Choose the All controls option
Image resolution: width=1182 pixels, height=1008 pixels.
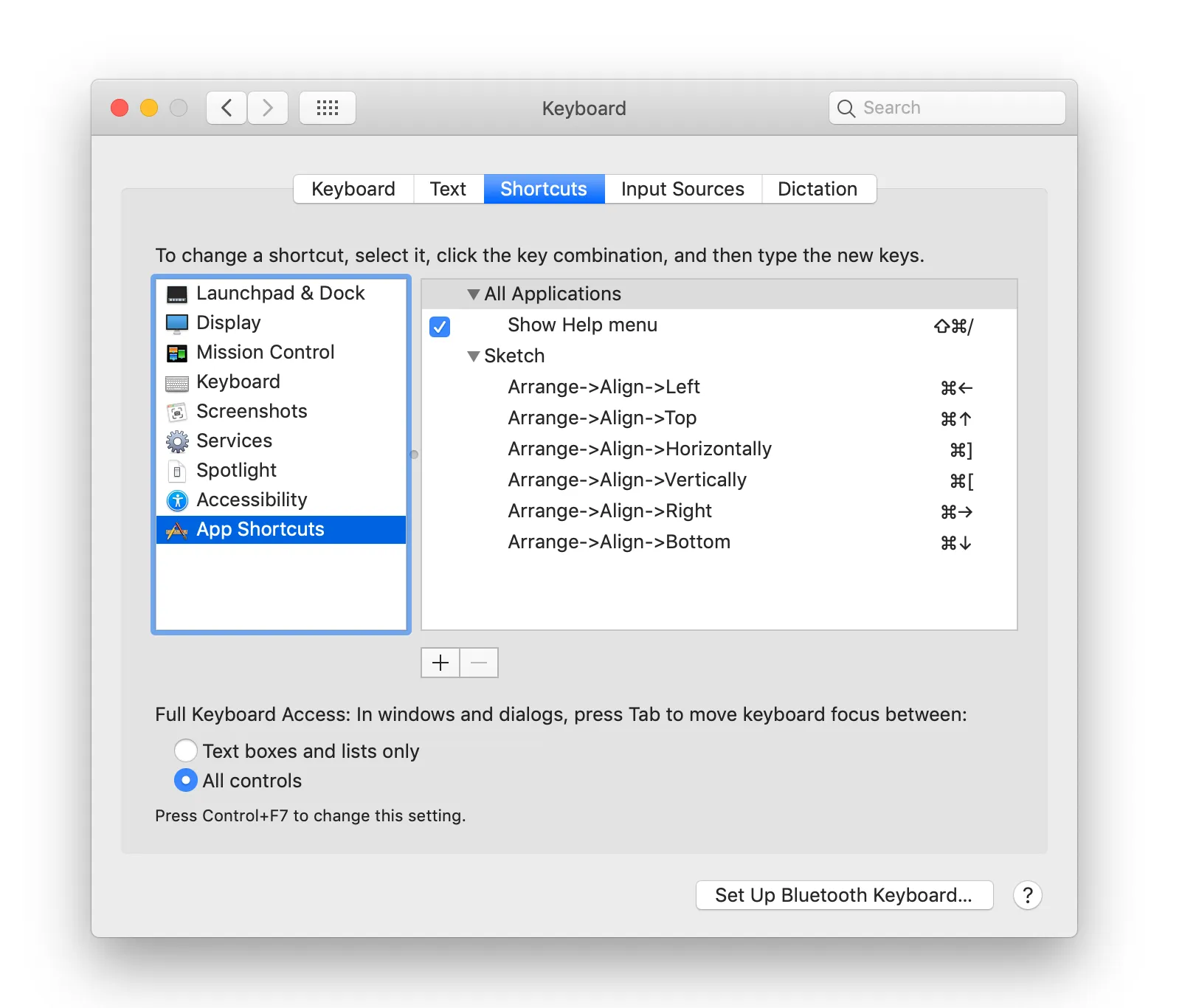click(x=185, y=780)
